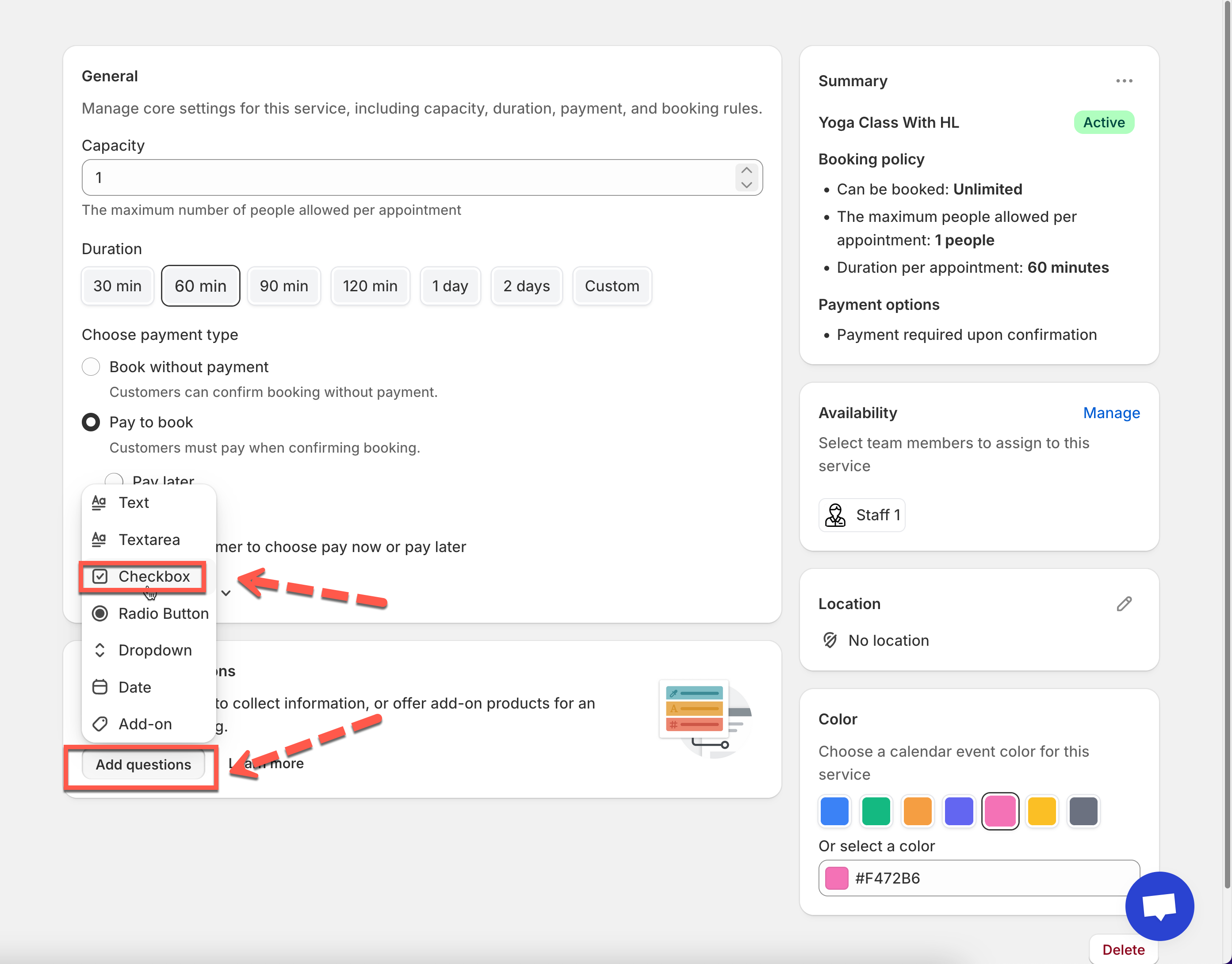
Task: Click the Add-on tag icon
Action: pos(100,724)
